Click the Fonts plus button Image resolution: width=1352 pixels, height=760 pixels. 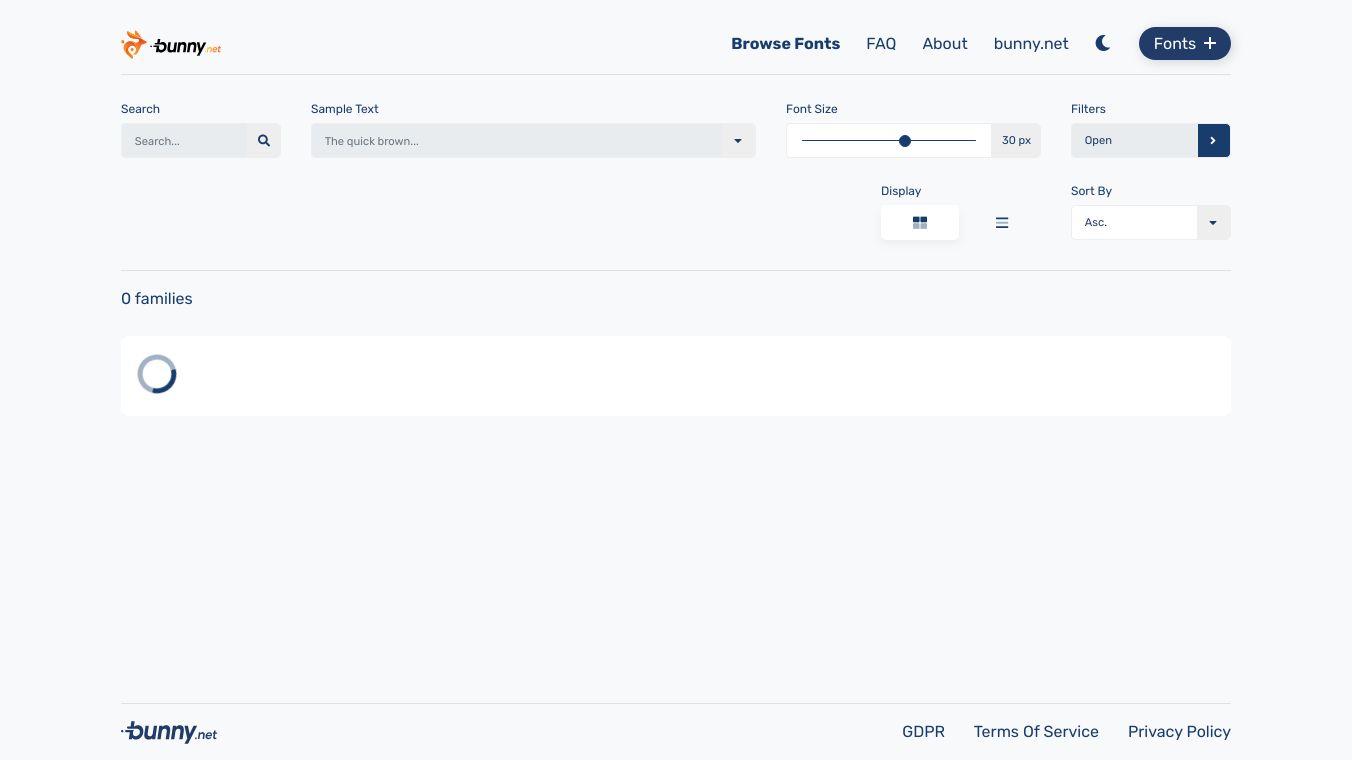(x=1184, y=44)
